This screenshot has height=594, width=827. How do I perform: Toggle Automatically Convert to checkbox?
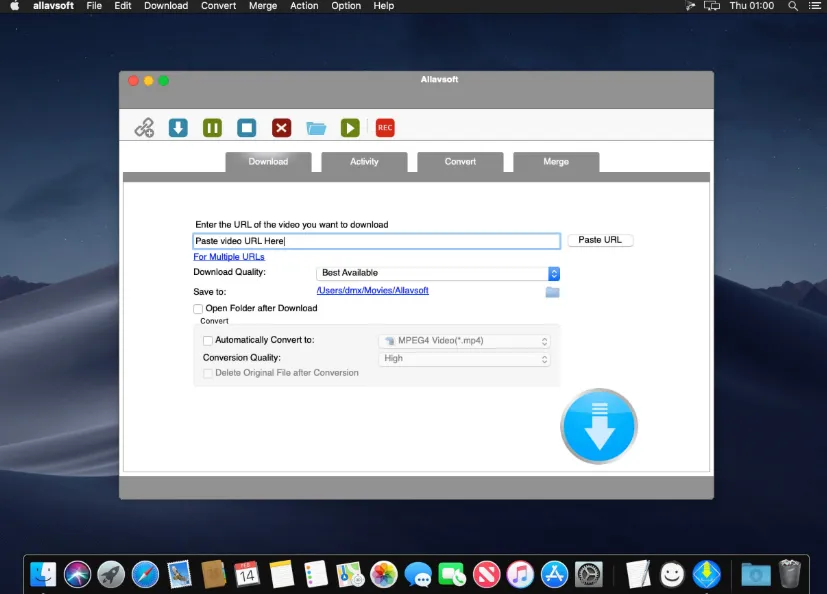[208, 341]
